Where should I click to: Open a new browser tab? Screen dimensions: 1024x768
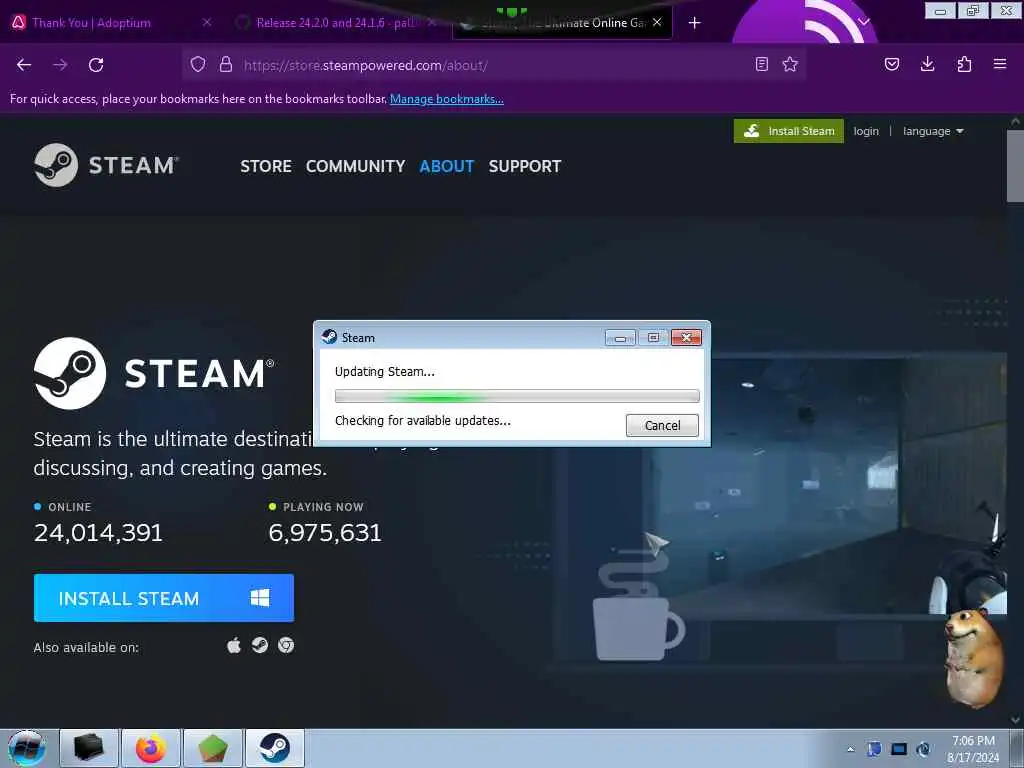pyautogui.click(x=694, y=23)
